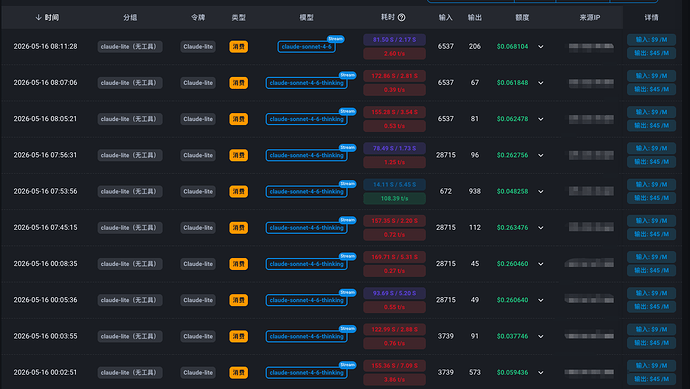Viewport: 690px width, 389px height.
Task: Select timestamp 2026-05-16 00:08:35
Action: click(x=45, y=264)
